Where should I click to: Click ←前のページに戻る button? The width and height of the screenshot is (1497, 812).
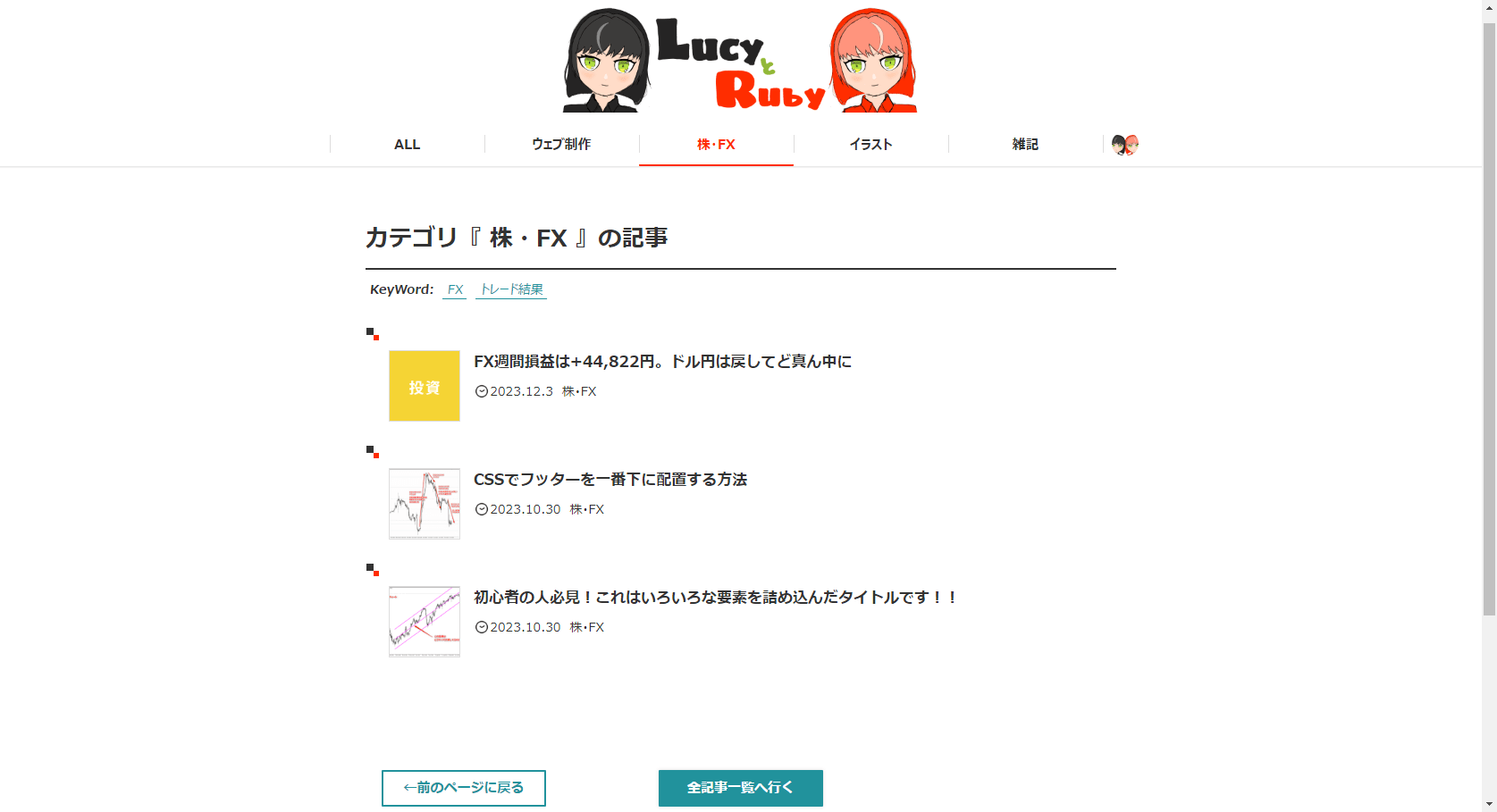(x=464, y=788)
